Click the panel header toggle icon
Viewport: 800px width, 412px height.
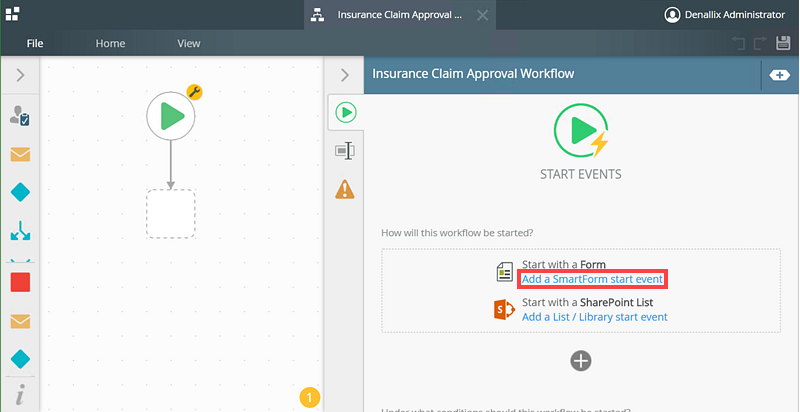click(x=779, y=75)
